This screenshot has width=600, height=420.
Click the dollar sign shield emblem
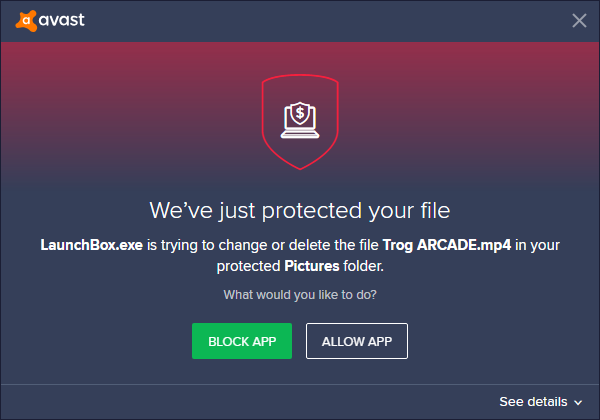[300, 113]
